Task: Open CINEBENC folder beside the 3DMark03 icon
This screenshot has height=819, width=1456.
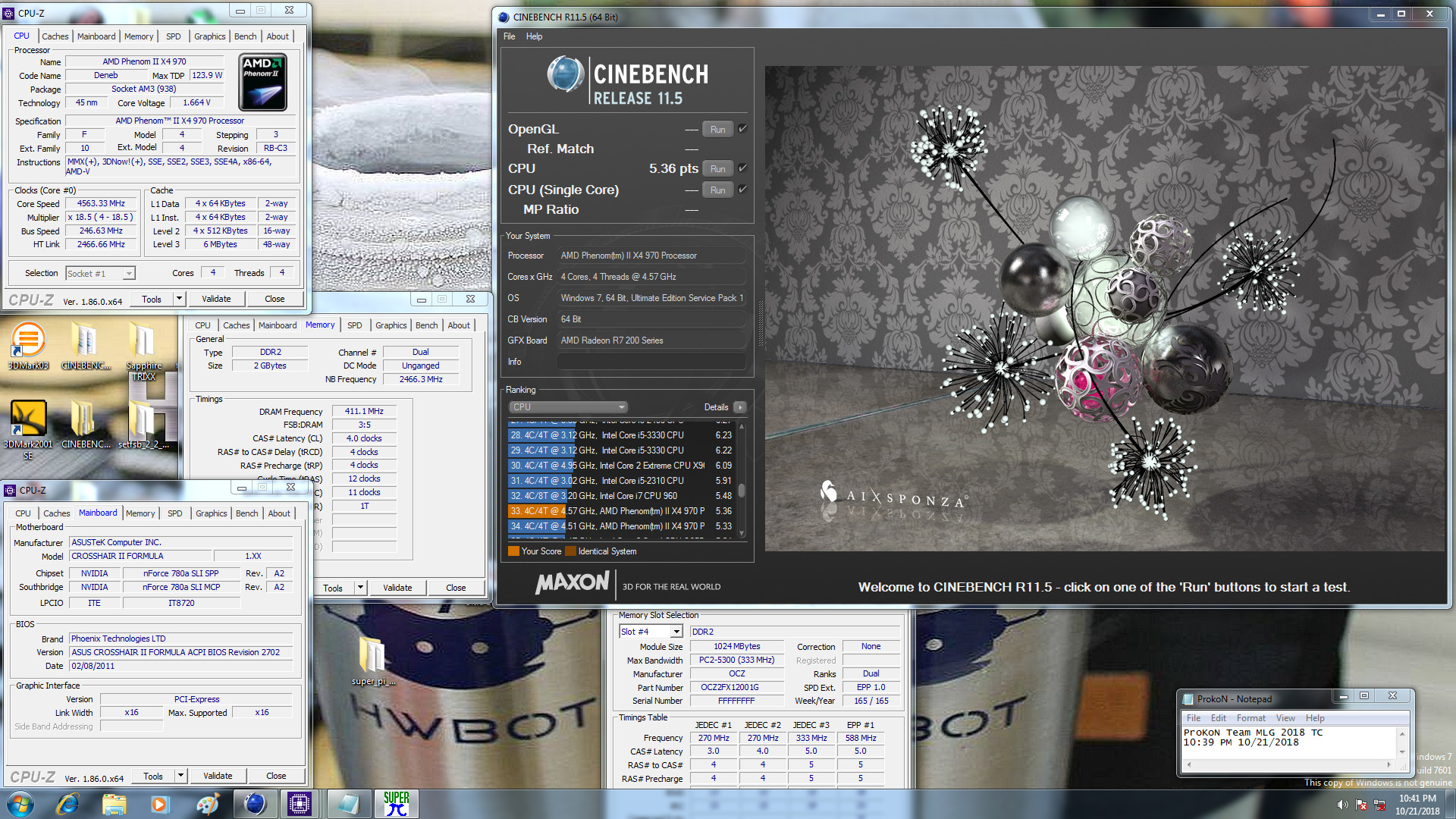Action: pos(85,347)
